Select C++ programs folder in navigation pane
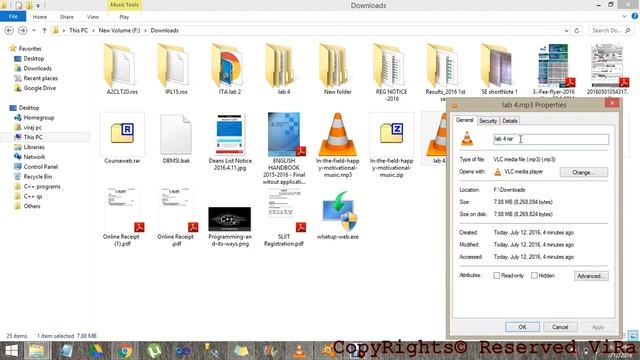This screenshot has height=360, width=640. pyautogui.click(x=42, y=187)
